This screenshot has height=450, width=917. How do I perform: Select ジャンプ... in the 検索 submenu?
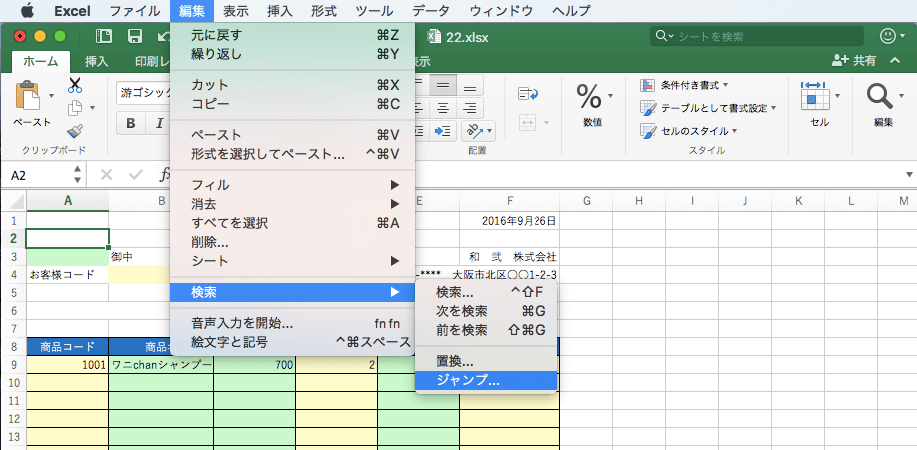coord(468,380)
